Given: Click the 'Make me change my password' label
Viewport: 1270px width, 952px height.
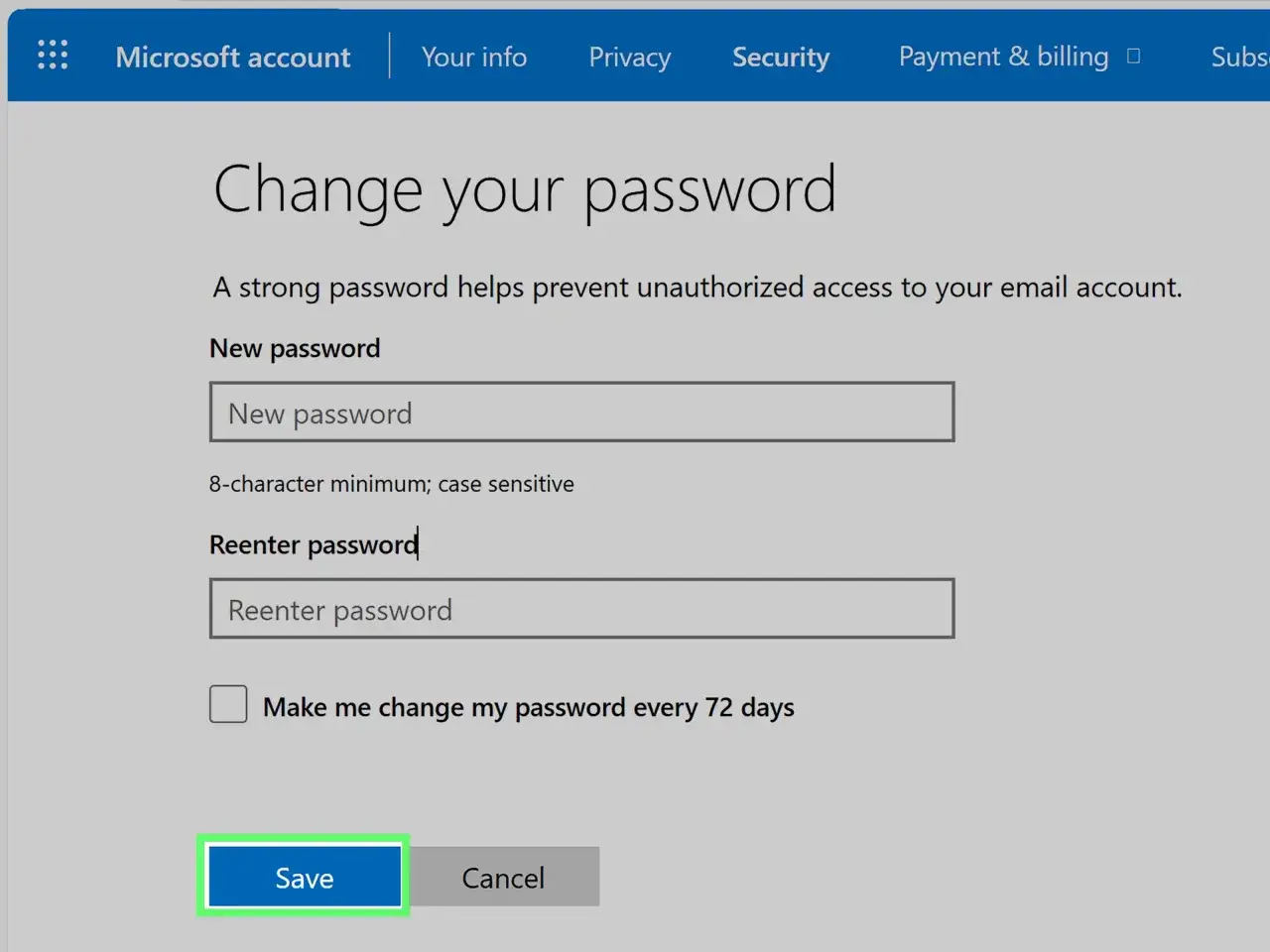Looking at the screenshot, I should tap(529, 707).
